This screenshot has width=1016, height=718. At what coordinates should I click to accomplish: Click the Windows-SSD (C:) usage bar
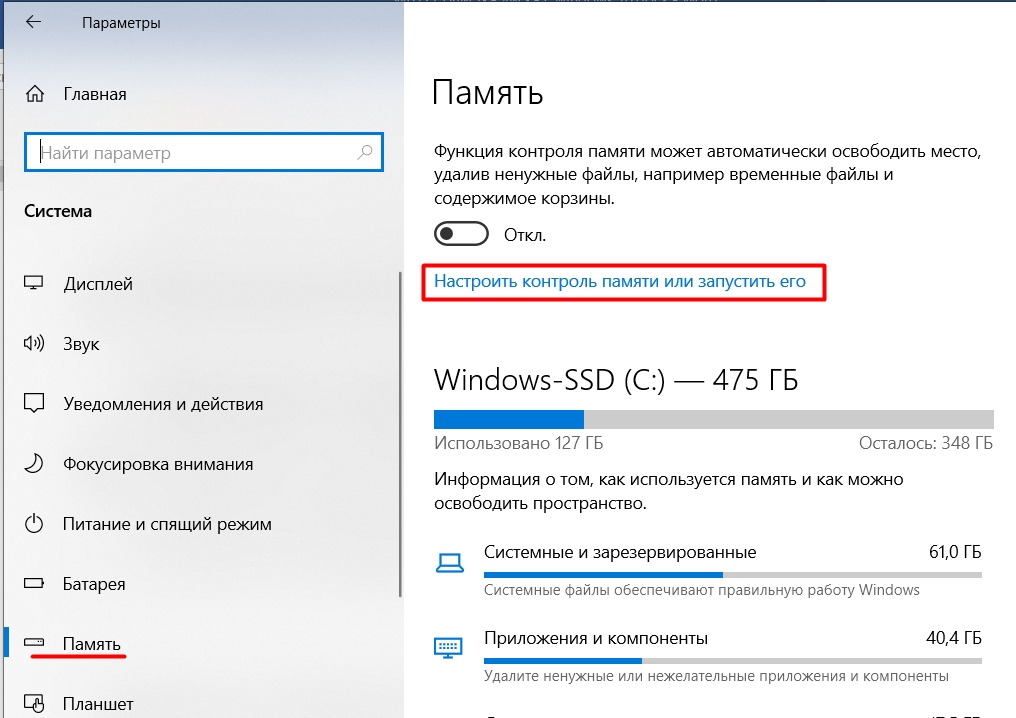pyautogui.click(x=713, y=419)
